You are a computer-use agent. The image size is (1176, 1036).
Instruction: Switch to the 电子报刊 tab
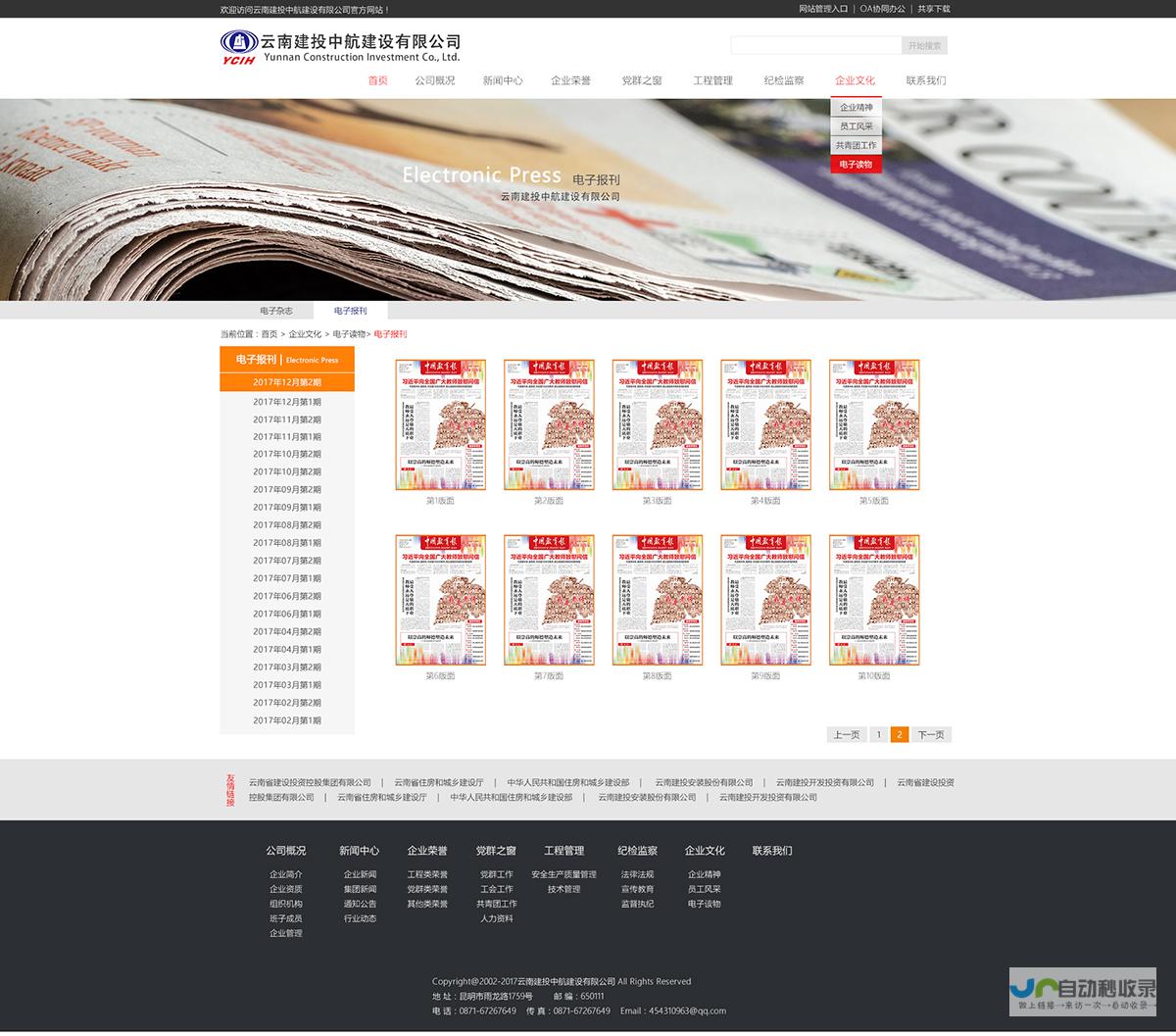point(351,311)
